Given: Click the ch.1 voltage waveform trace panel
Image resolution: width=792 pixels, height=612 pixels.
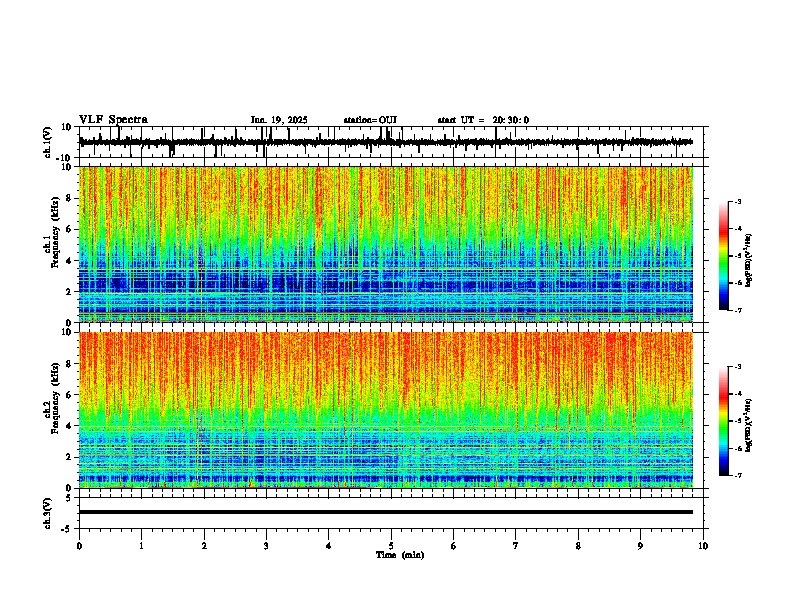Looking at the screenshot, I should 393,142.
